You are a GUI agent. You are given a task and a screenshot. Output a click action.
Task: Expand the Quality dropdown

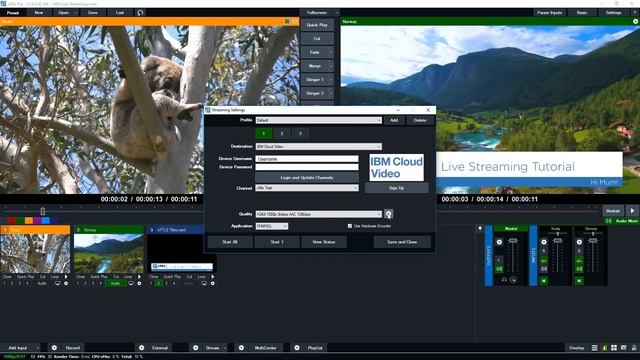click(379, 214)
